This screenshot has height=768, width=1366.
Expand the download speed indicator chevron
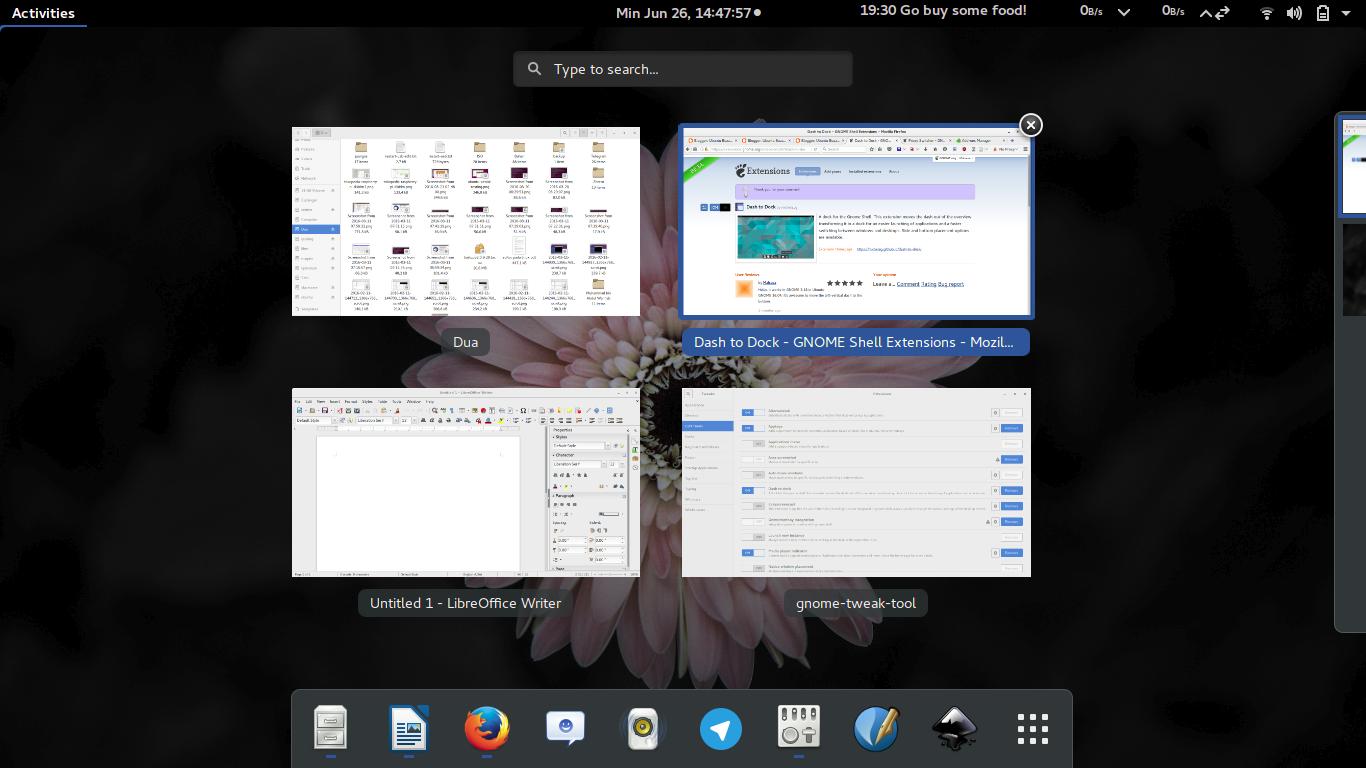(1124, 13)
